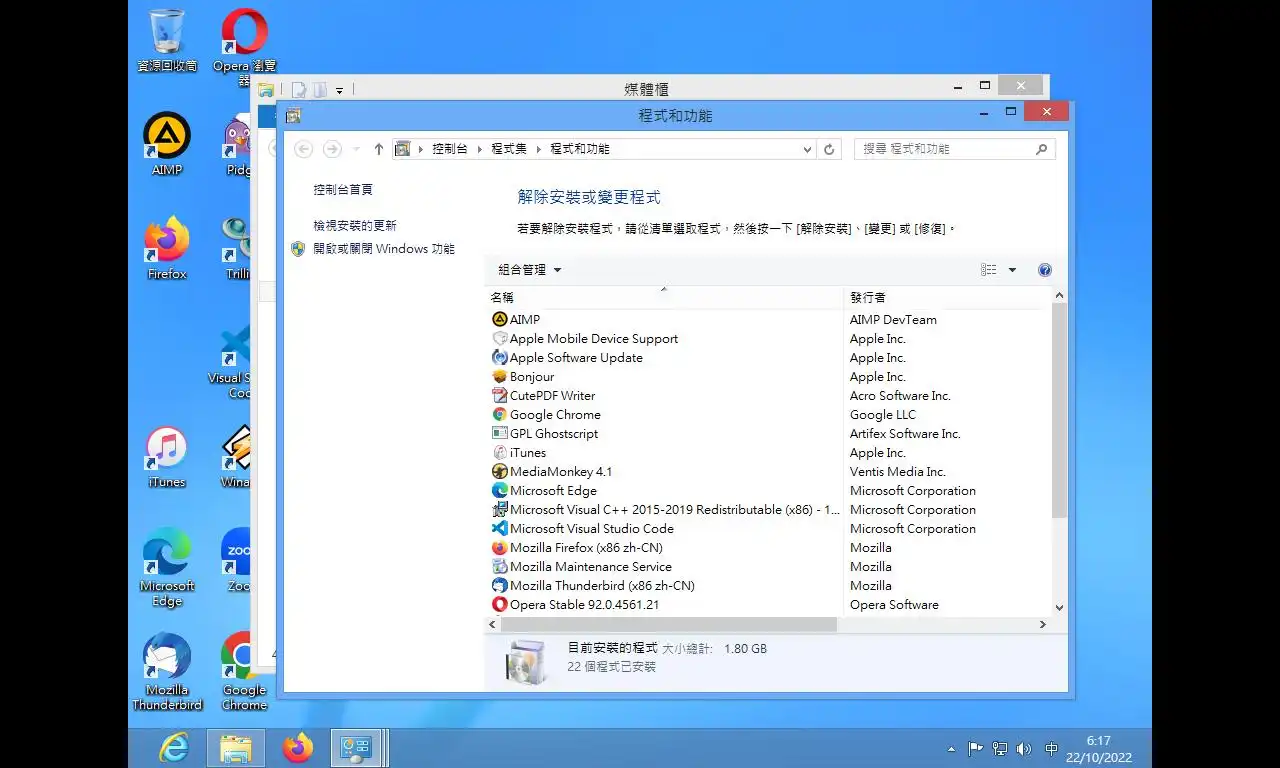Expand the view options dropdown arrow
This screenshot has width=1280, height=768.
pos(1012,270)
